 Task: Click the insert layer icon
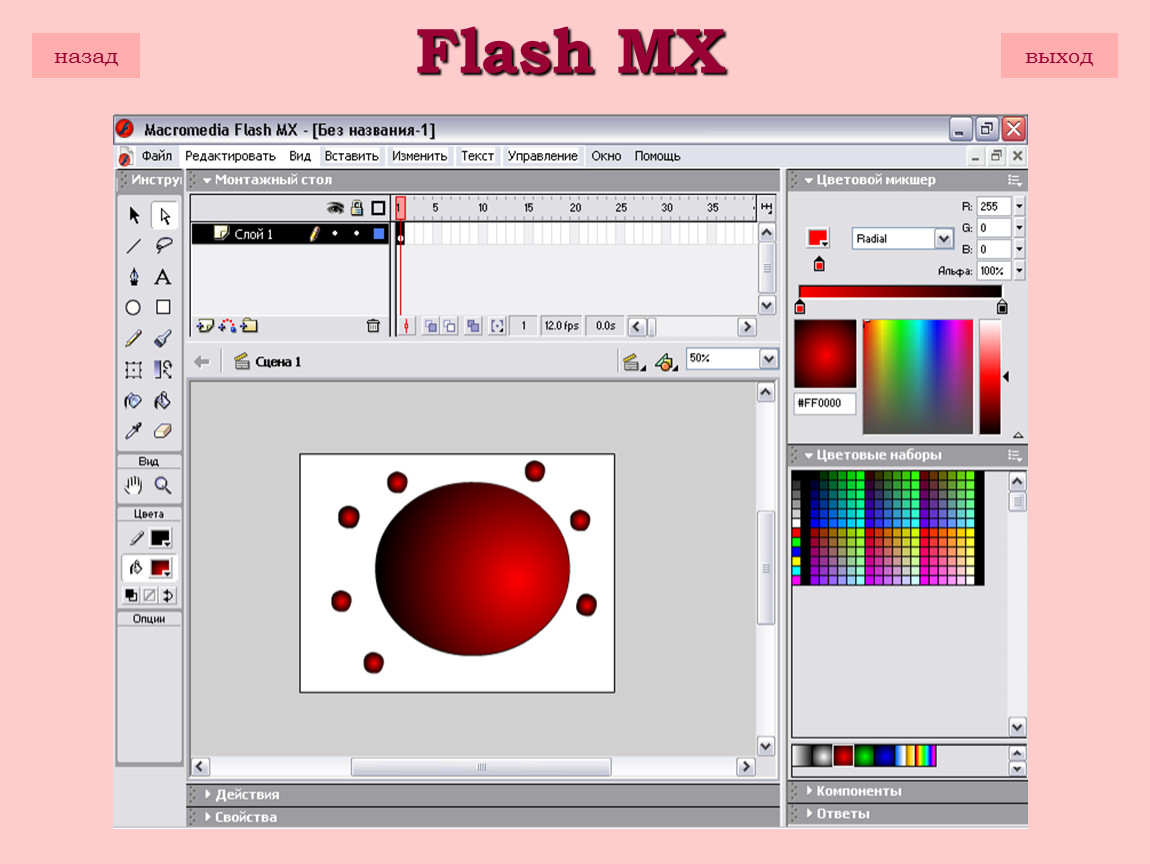click(x=205, y=326)
